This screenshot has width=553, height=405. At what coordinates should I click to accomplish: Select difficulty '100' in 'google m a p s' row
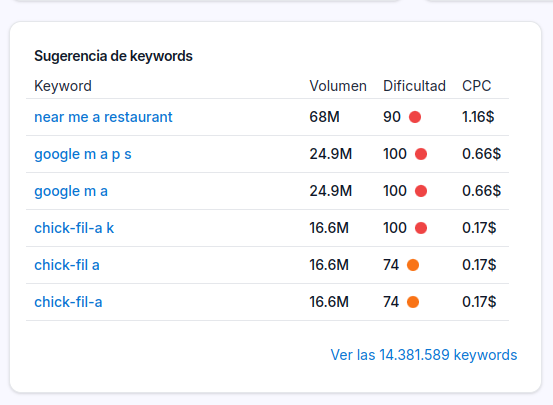pyautogui.click(x=395, y=154)
